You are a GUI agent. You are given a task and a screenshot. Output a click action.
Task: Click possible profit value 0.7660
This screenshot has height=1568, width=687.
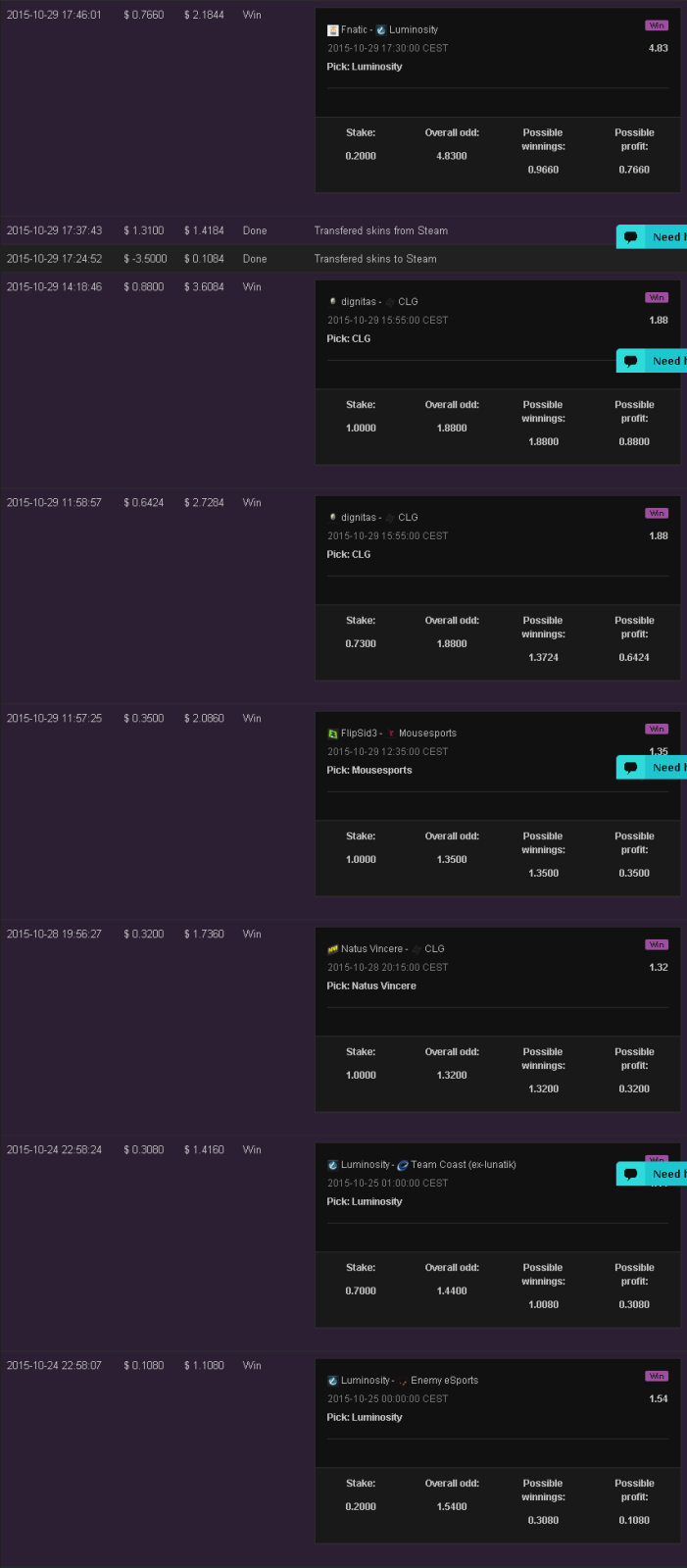click(634, 170)
